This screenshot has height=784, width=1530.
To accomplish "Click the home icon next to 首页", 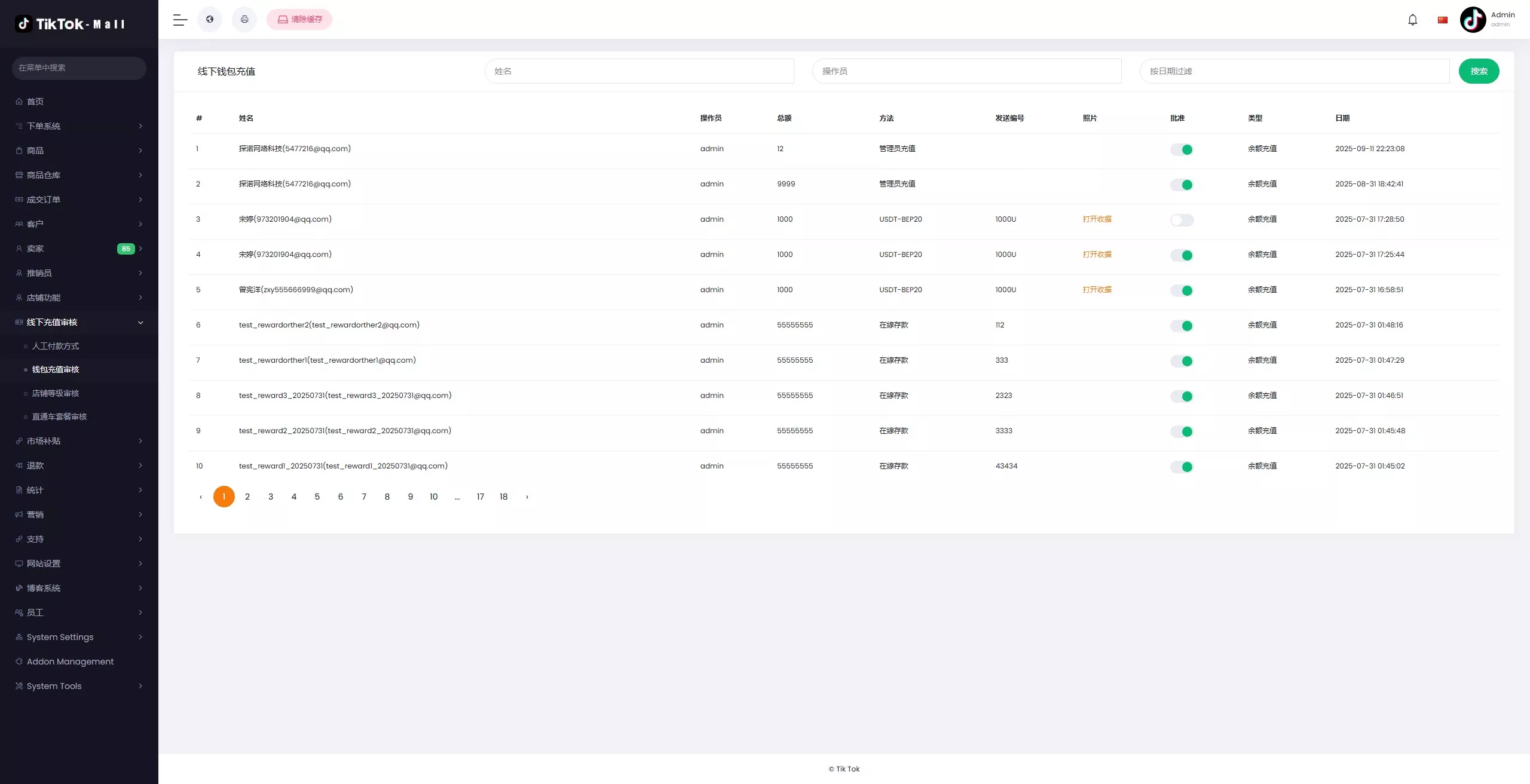I will [19, 102].
